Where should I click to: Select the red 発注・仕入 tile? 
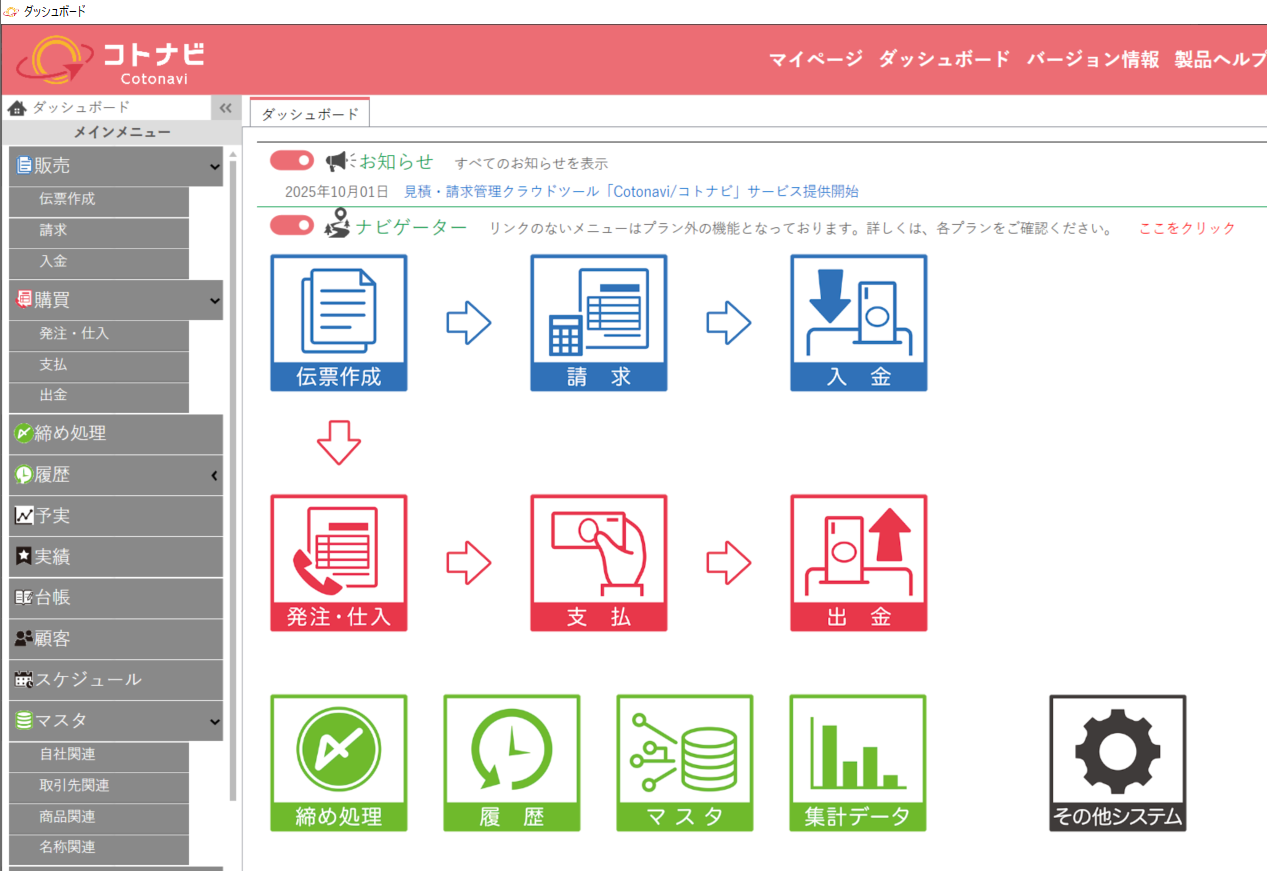pos(338,562)
